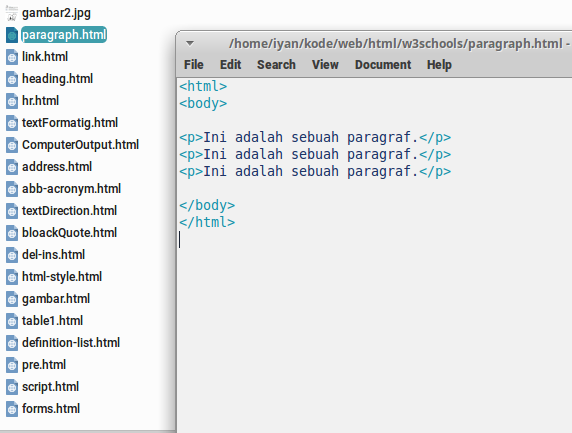Viewport: 572px width, 433px height.
Task: Click the first paragraf line in editor
Action: (315, 138)
